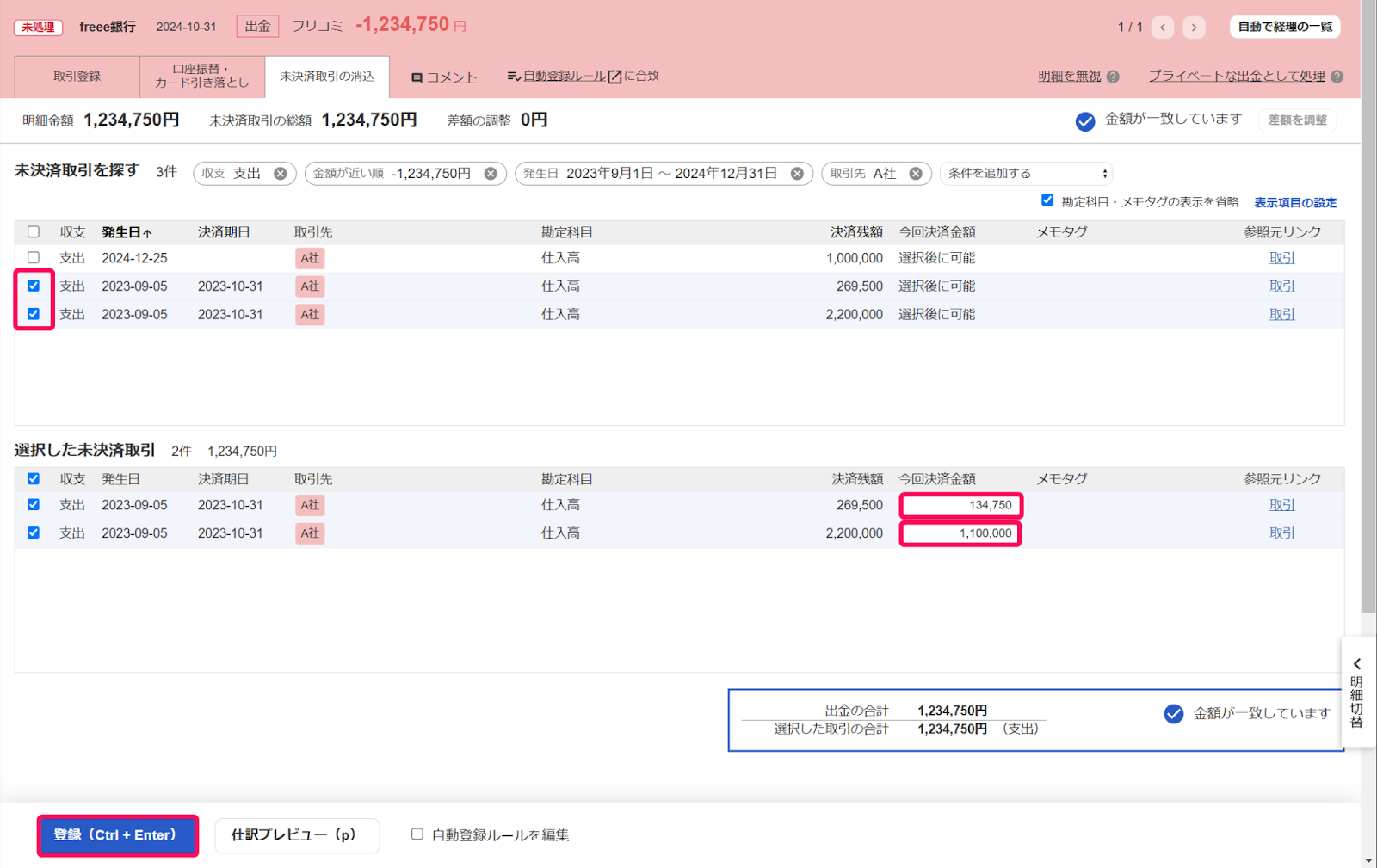
Task: Open 条件を追加する dropdown
Action: (1027, 174)
